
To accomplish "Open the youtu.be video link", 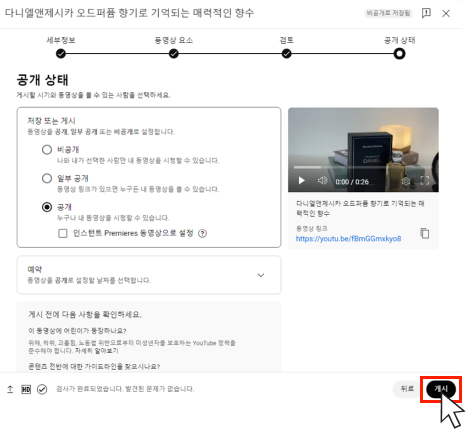I will [x=348, y=239].
